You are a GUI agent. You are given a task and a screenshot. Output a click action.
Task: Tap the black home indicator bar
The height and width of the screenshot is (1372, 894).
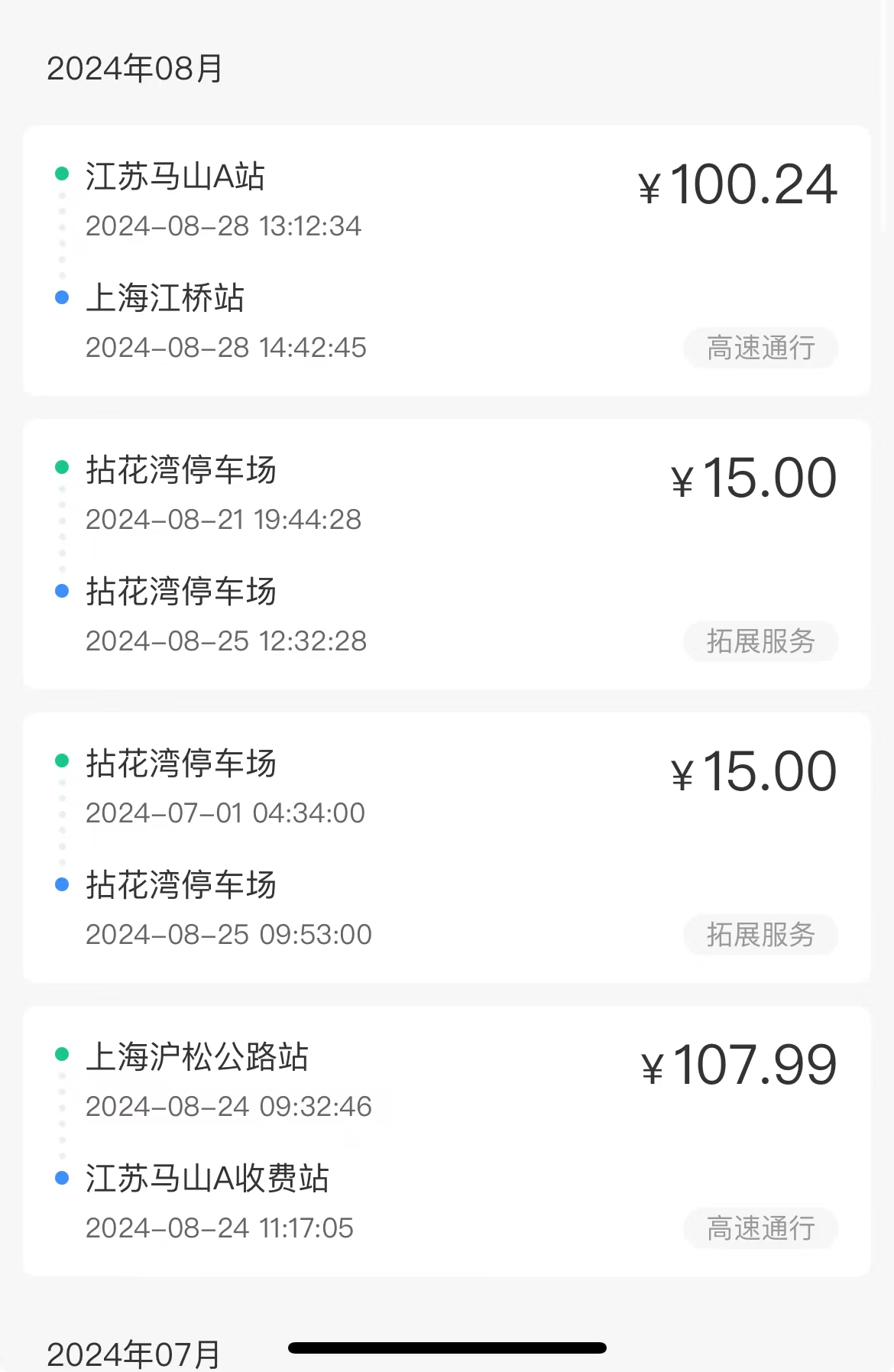coord(447,1348)
